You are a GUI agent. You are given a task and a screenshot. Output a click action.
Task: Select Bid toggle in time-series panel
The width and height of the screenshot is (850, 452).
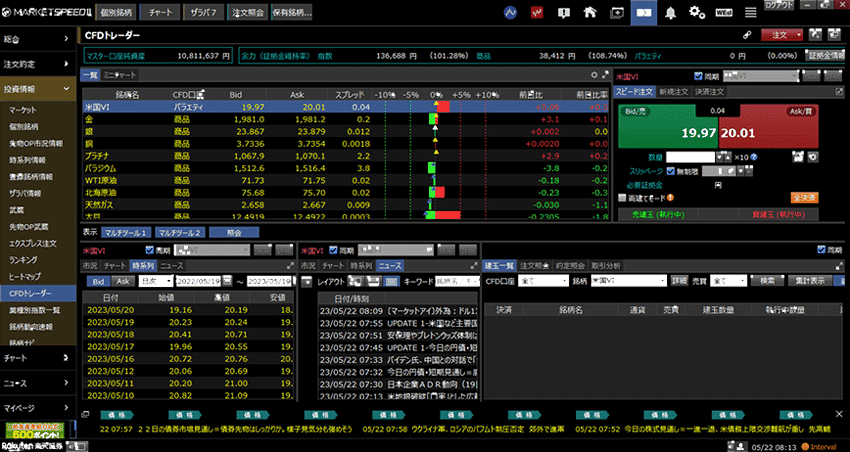(x=99, y=281)
